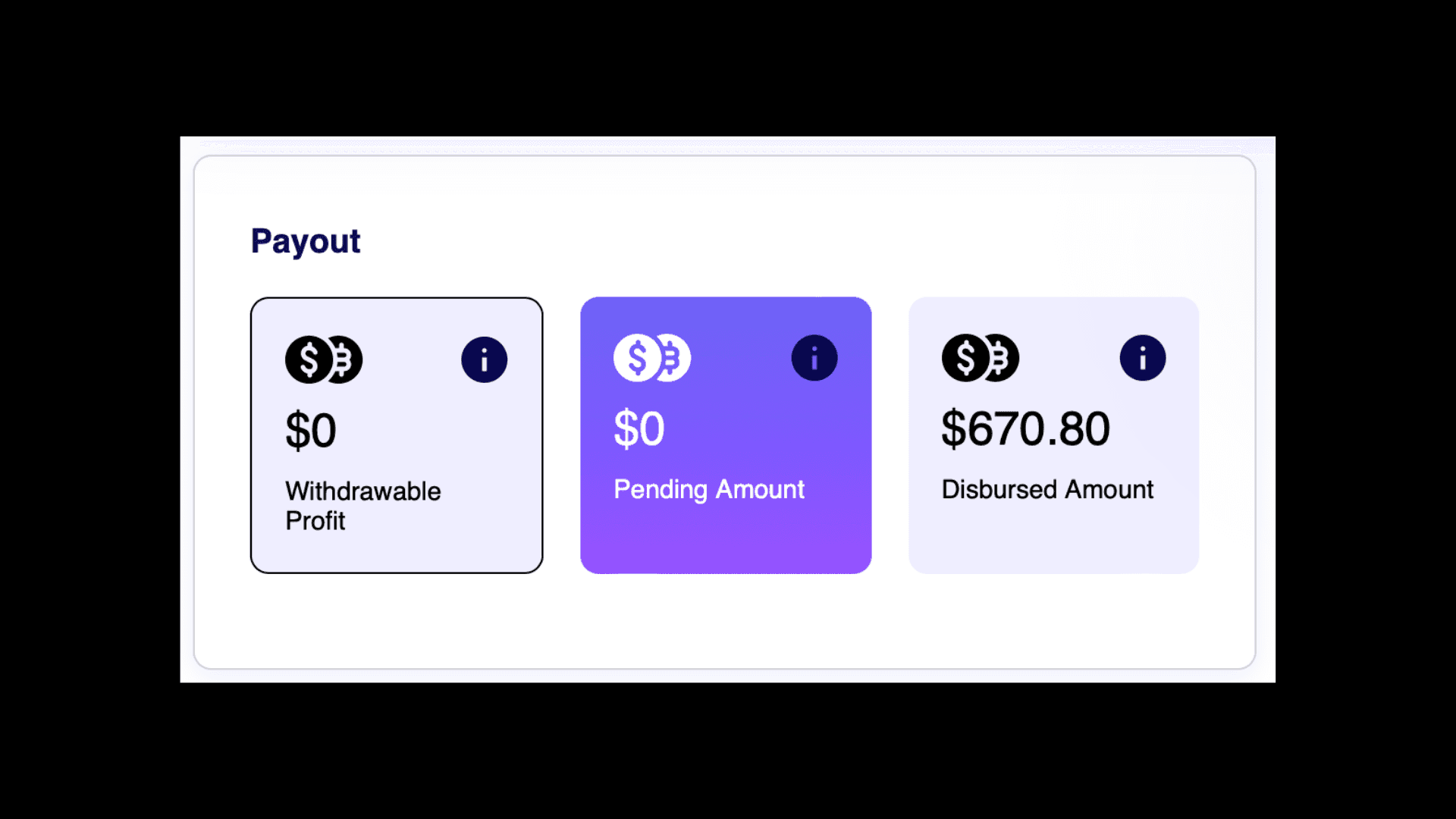Screen dimensions: 1456x819
Task: Click the Pending Amount label text
Action: pyautogui.click(x=709, y=490)
